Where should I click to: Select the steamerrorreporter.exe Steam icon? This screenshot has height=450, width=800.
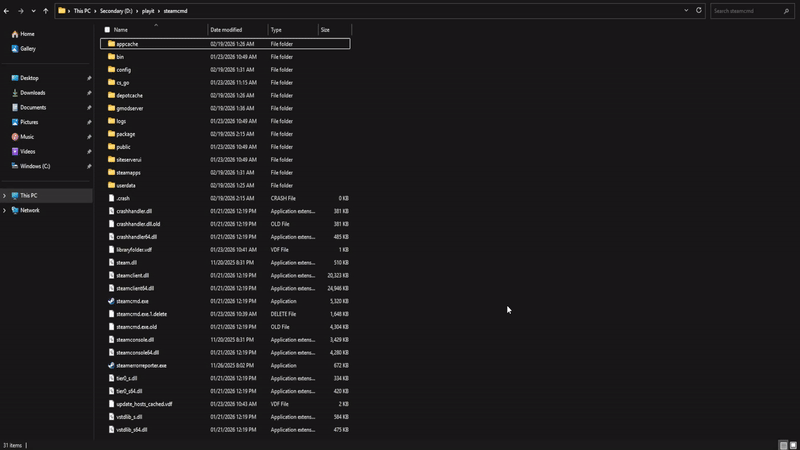pos(111,365)
